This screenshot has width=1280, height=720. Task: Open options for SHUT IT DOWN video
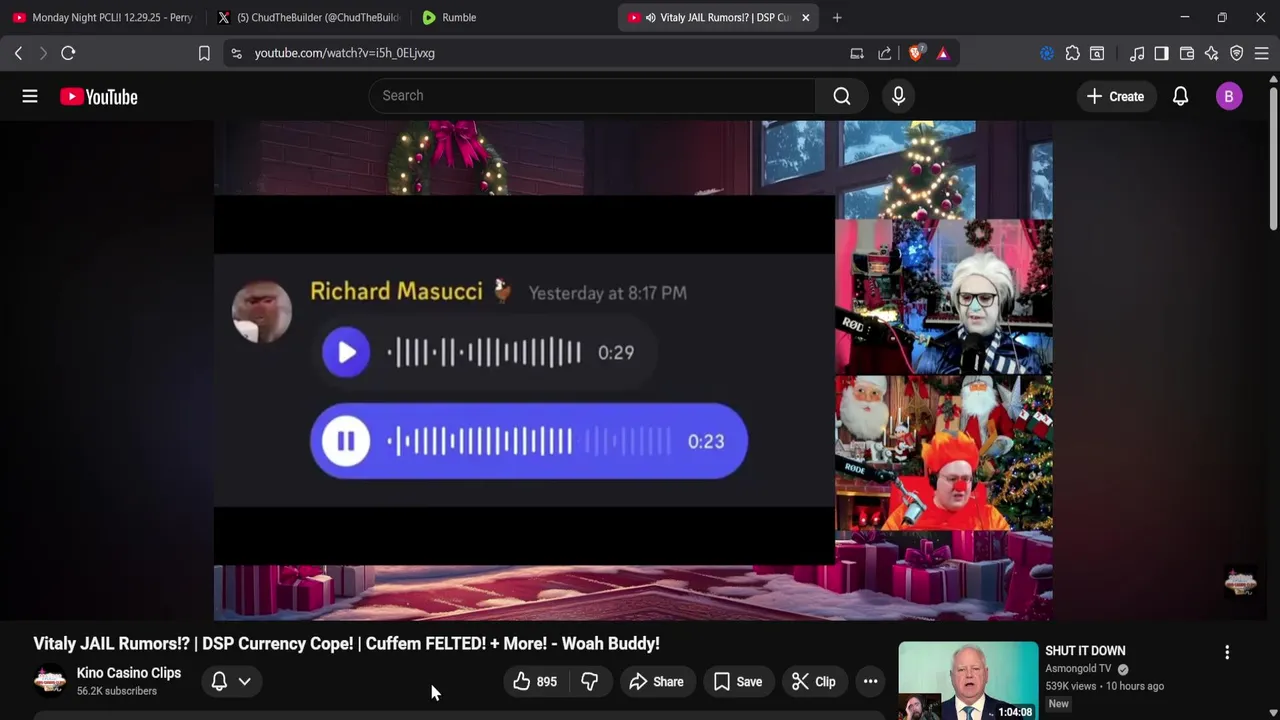click(x=1227, y=652)
